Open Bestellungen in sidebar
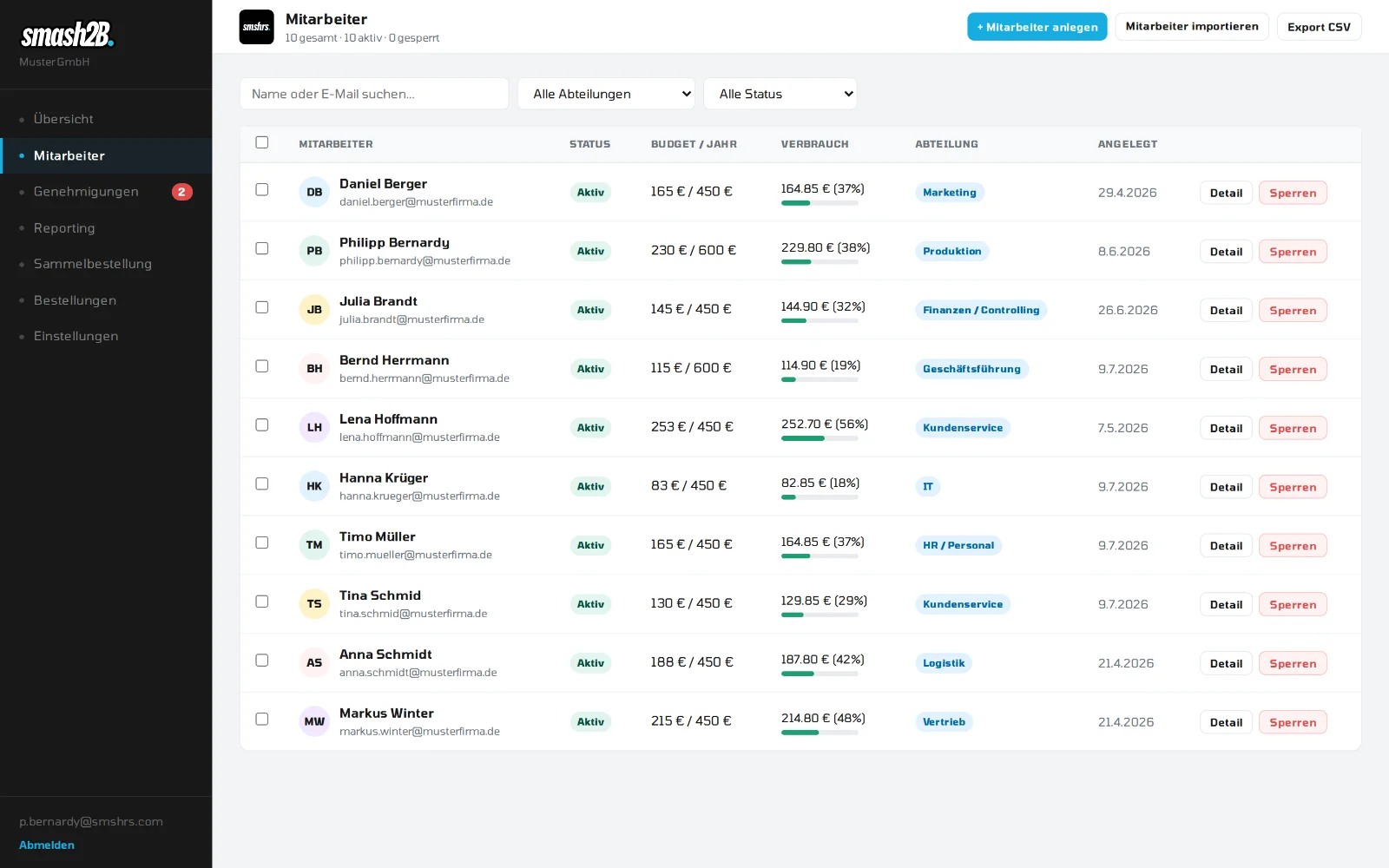 click(x=106, y=300)
